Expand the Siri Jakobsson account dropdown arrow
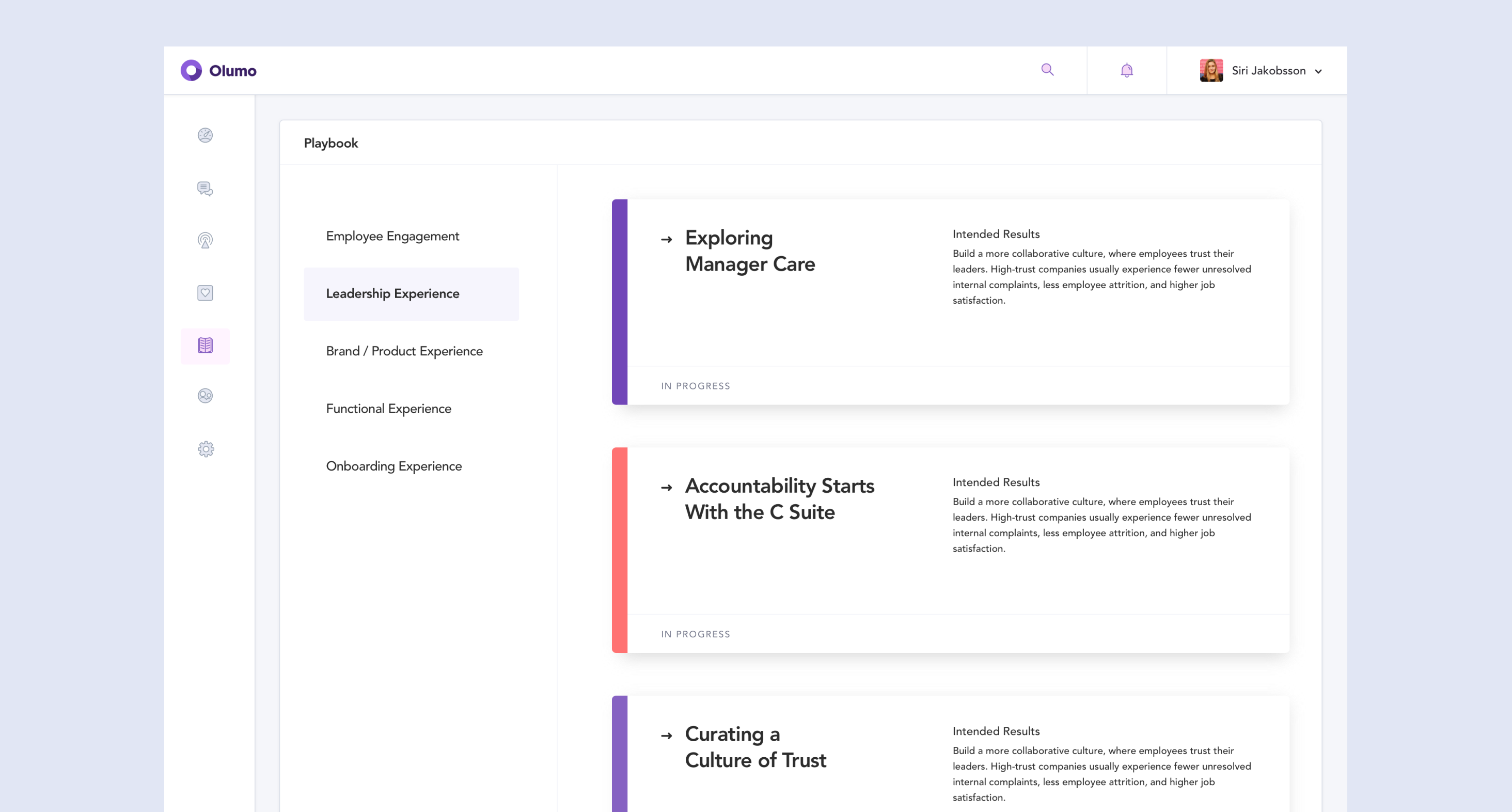 pyautogui.click(x=1318, y=72)
